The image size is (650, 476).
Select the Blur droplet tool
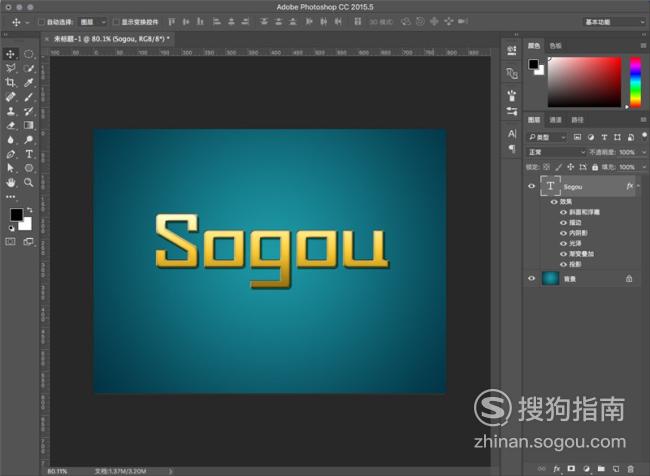[10, 139]
